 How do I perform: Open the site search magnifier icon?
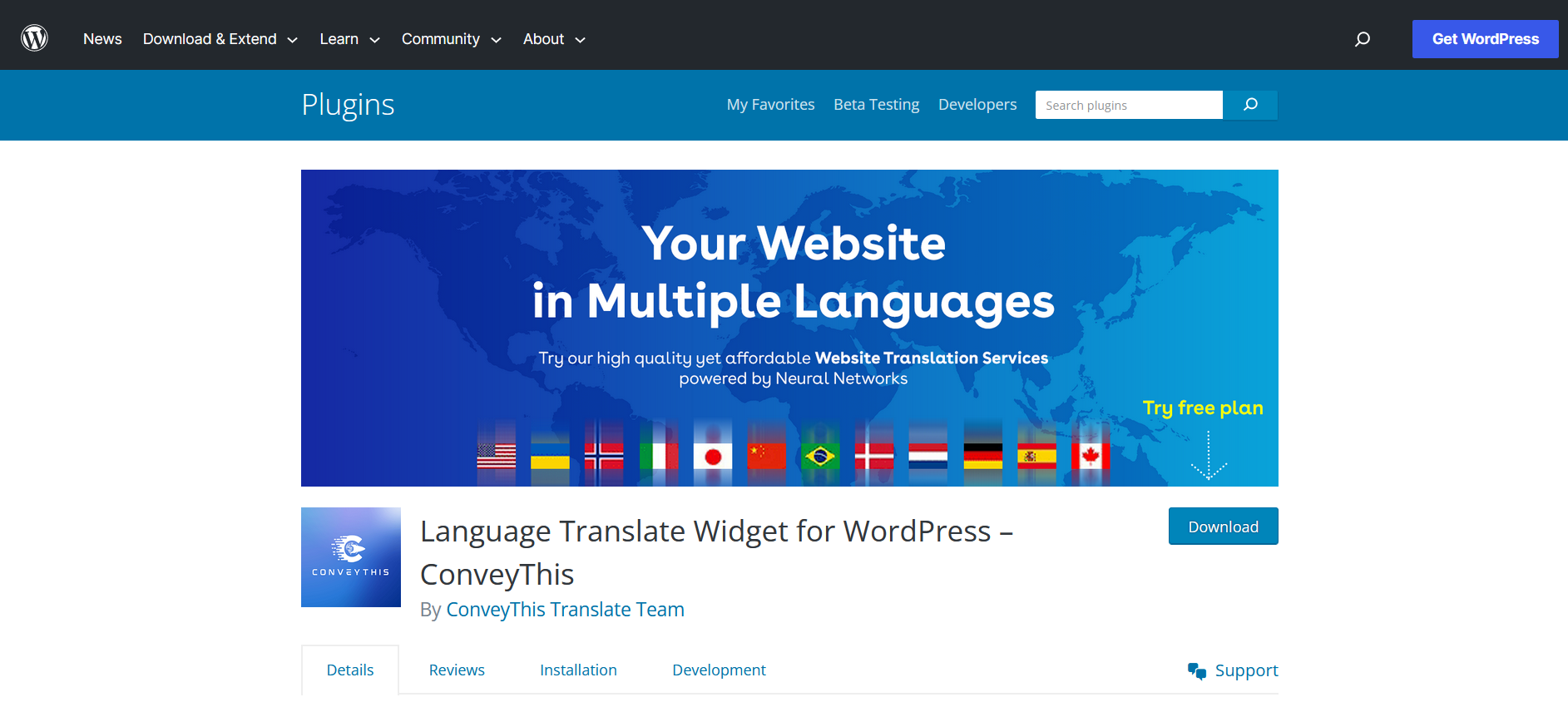(x=1363, y=39)
